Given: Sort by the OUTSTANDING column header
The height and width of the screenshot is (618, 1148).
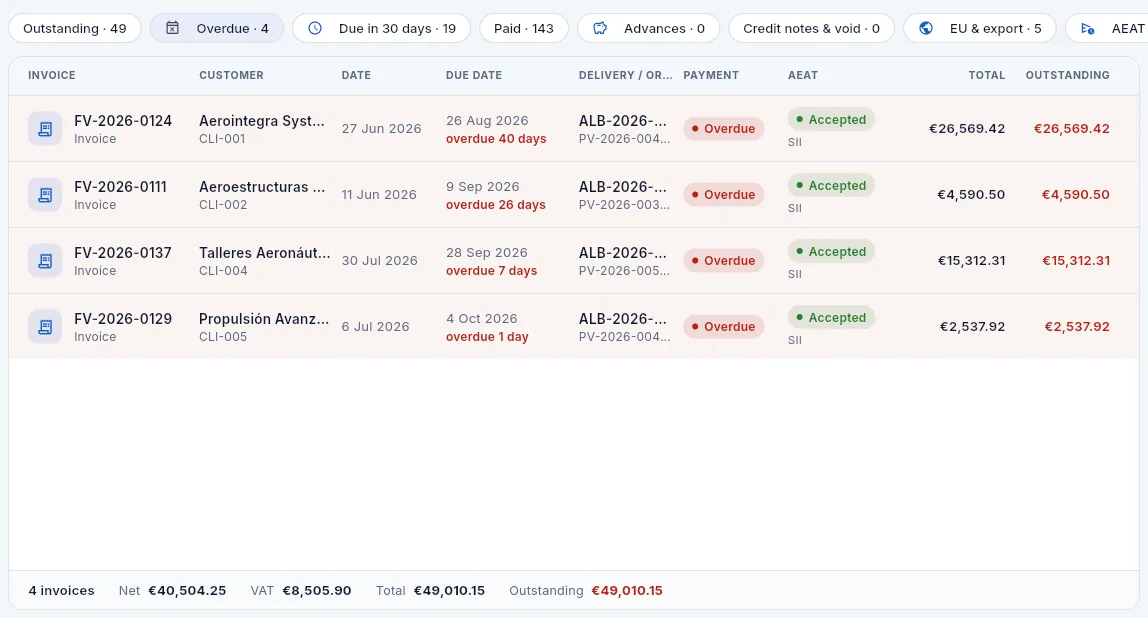Looking at the screenshot, I should (1067, 75).
